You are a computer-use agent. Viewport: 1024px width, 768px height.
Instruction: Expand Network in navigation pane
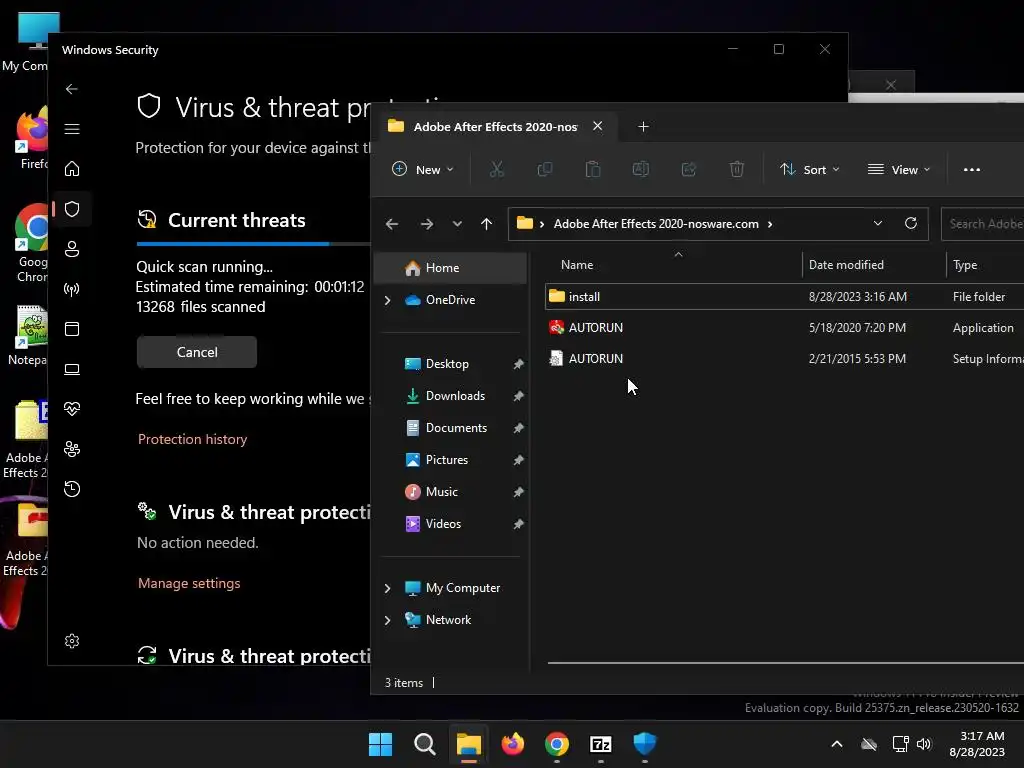387,620
